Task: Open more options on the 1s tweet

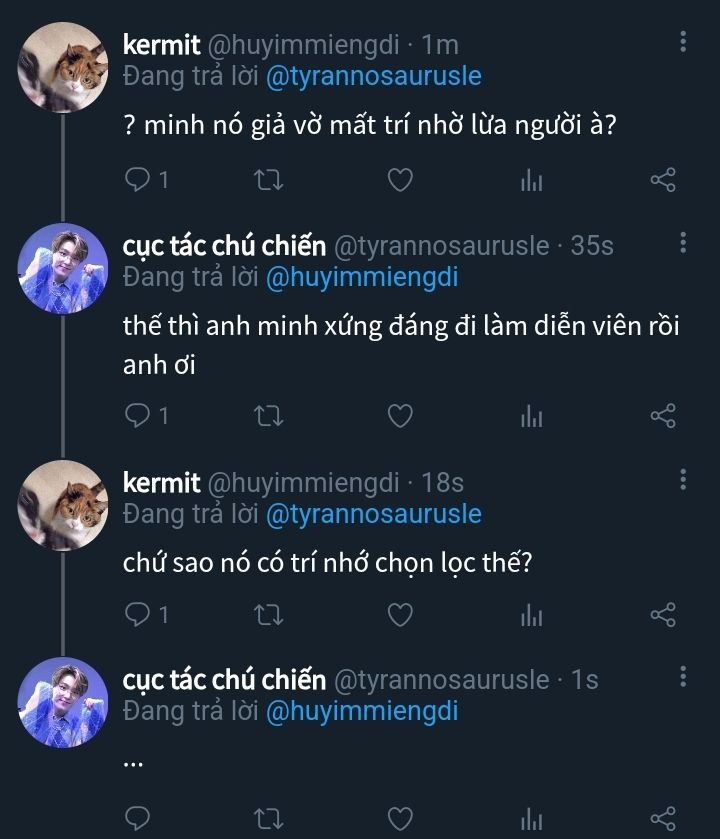Action: tap(683, 677)
